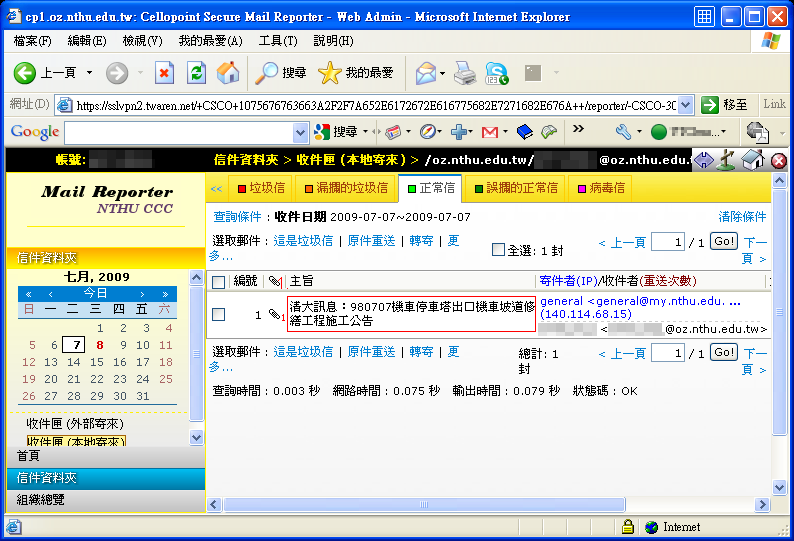Viewport: 794px width, 541px height.
Task: Click the Gmail icon in Google toolbar
Action: pos(490,132)
